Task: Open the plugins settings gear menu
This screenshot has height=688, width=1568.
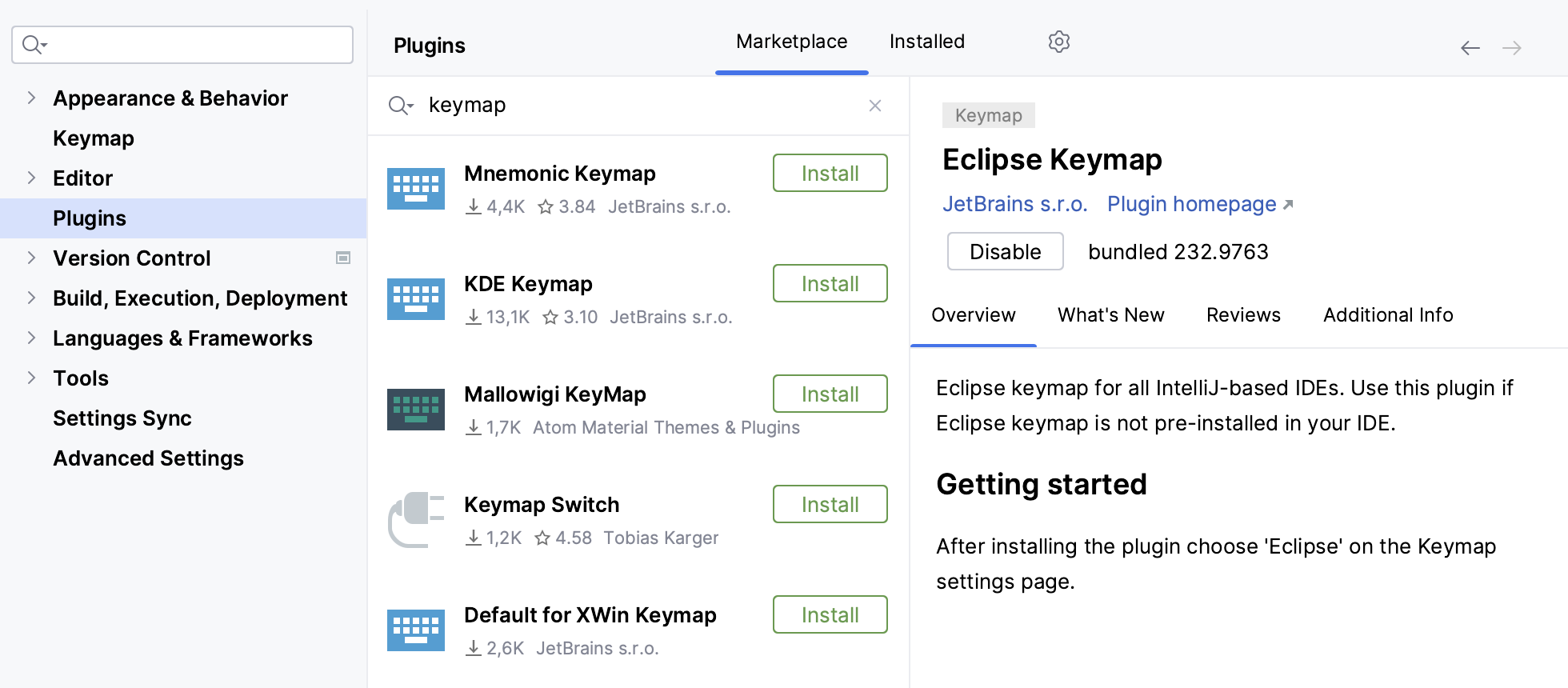Action: 1059,42
